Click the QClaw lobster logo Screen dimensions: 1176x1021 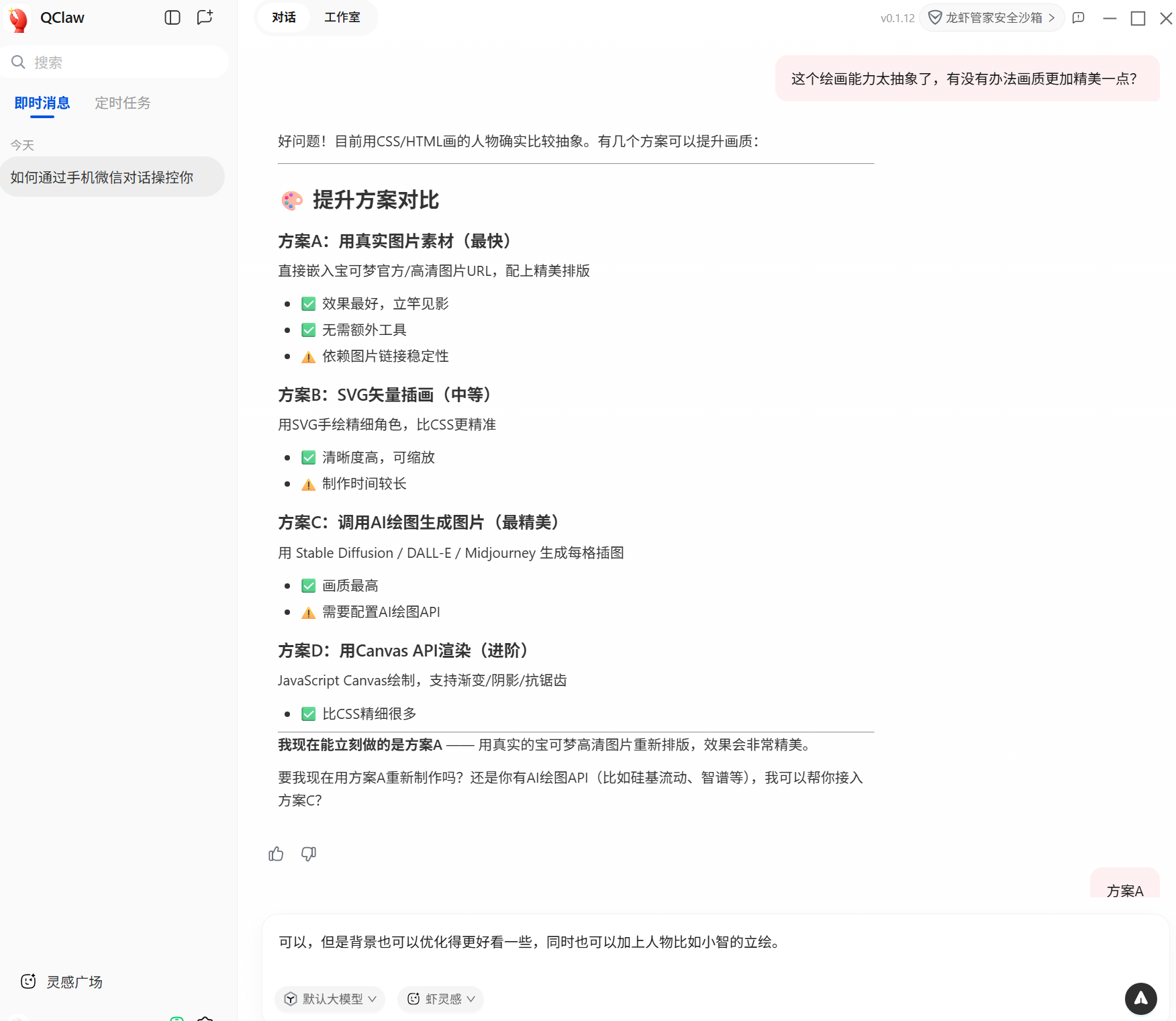point(19,19)
